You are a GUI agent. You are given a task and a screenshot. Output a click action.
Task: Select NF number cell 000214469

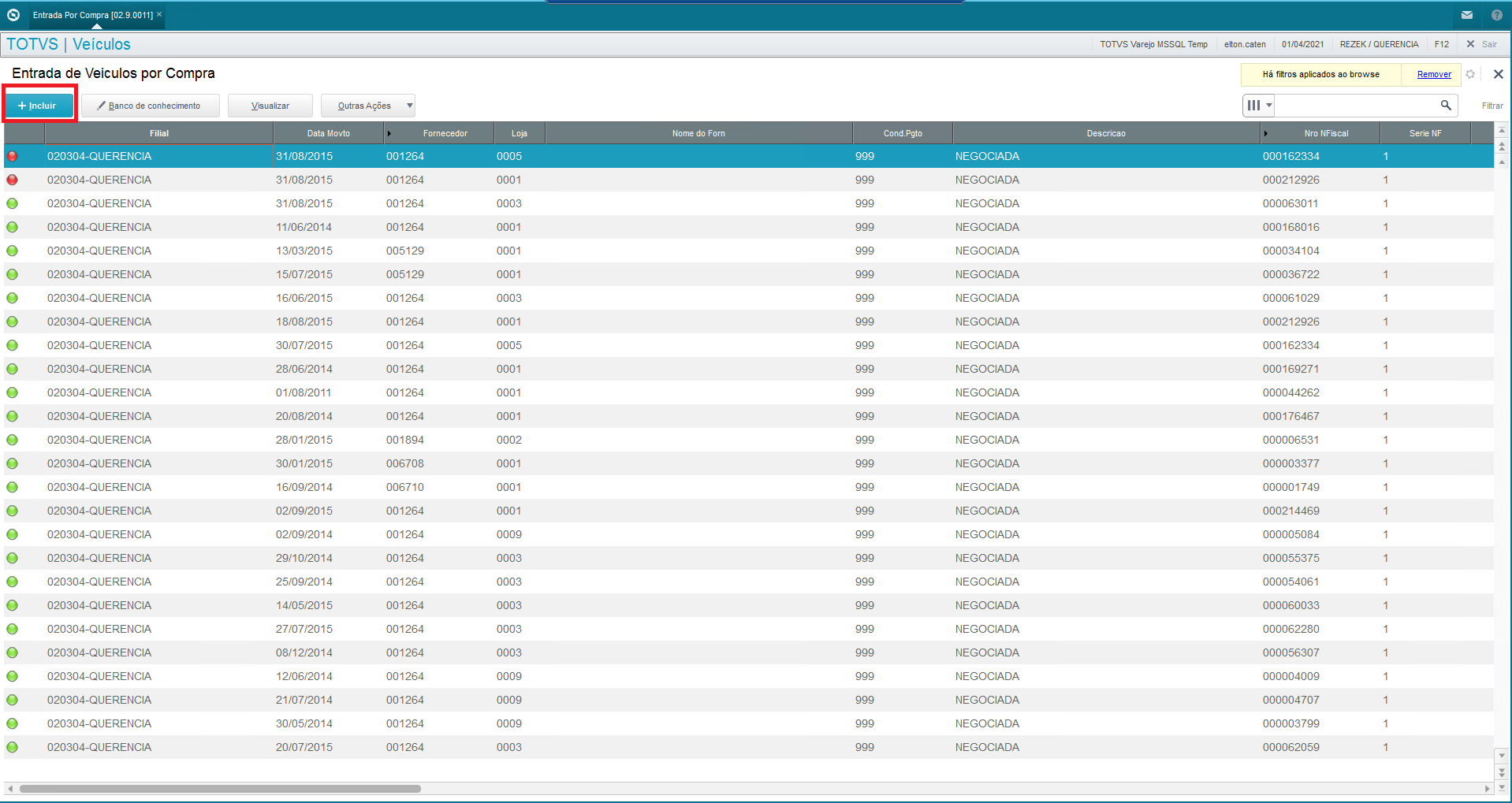[1291, 511]
